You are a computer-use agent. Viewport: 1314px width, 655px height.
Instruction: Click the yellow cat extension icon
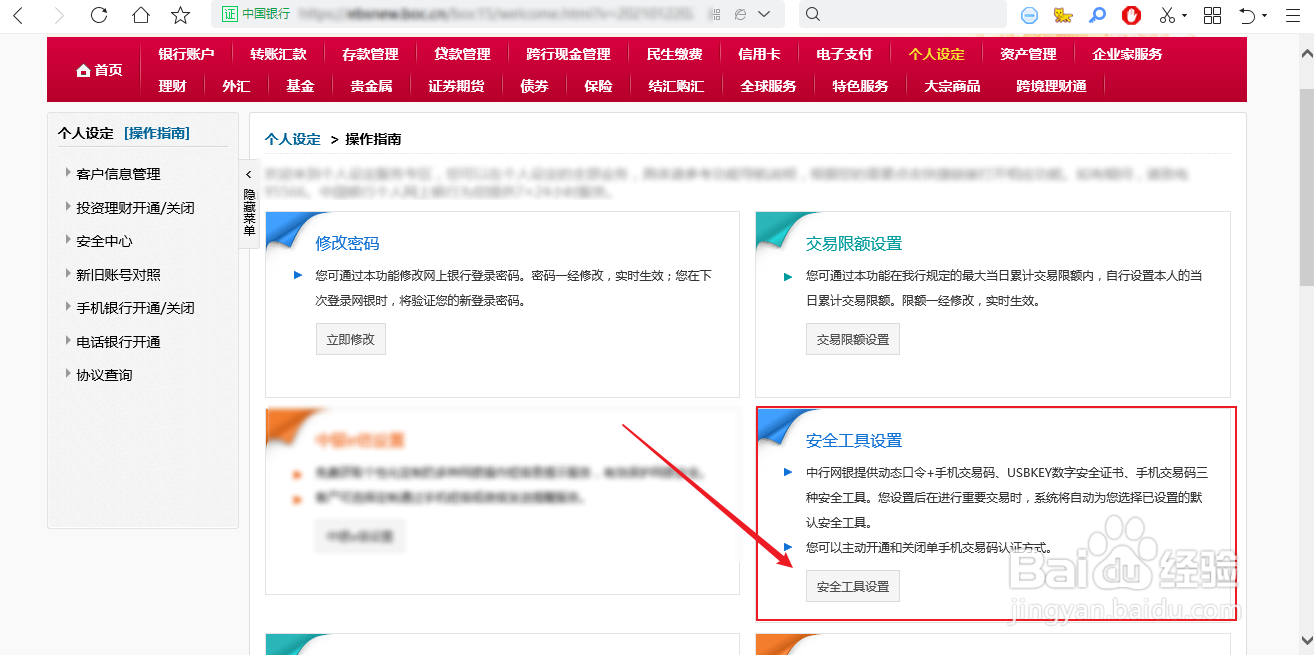pos(1063,15)
